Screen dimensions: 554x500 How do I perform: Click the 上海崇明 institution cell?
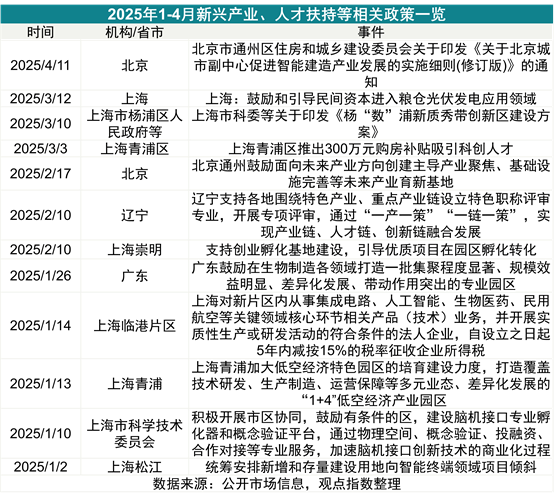pyautogui.click(x=134, y=250)
